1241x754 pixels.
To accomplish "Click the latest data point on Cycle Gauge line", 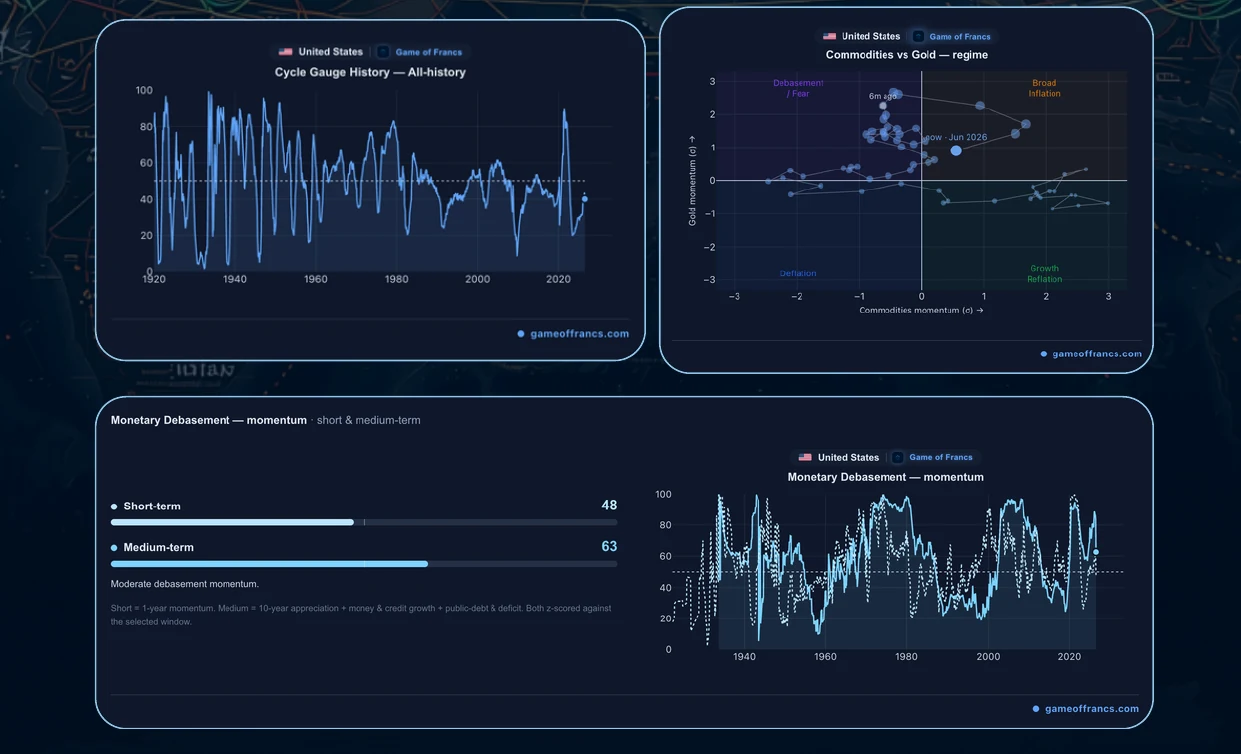I will (585, 199).
